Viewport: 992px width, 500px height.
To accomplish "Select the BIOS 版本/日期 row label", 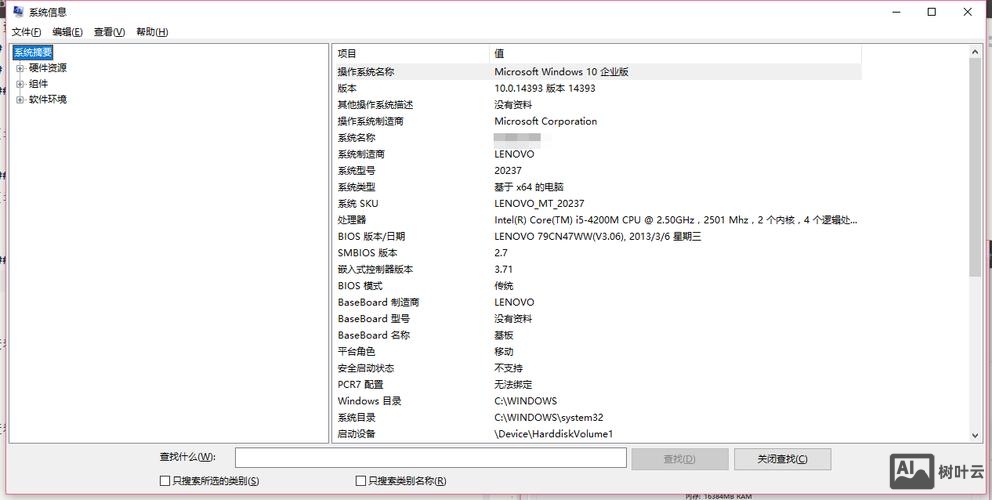I will click(x=371, y=236).
